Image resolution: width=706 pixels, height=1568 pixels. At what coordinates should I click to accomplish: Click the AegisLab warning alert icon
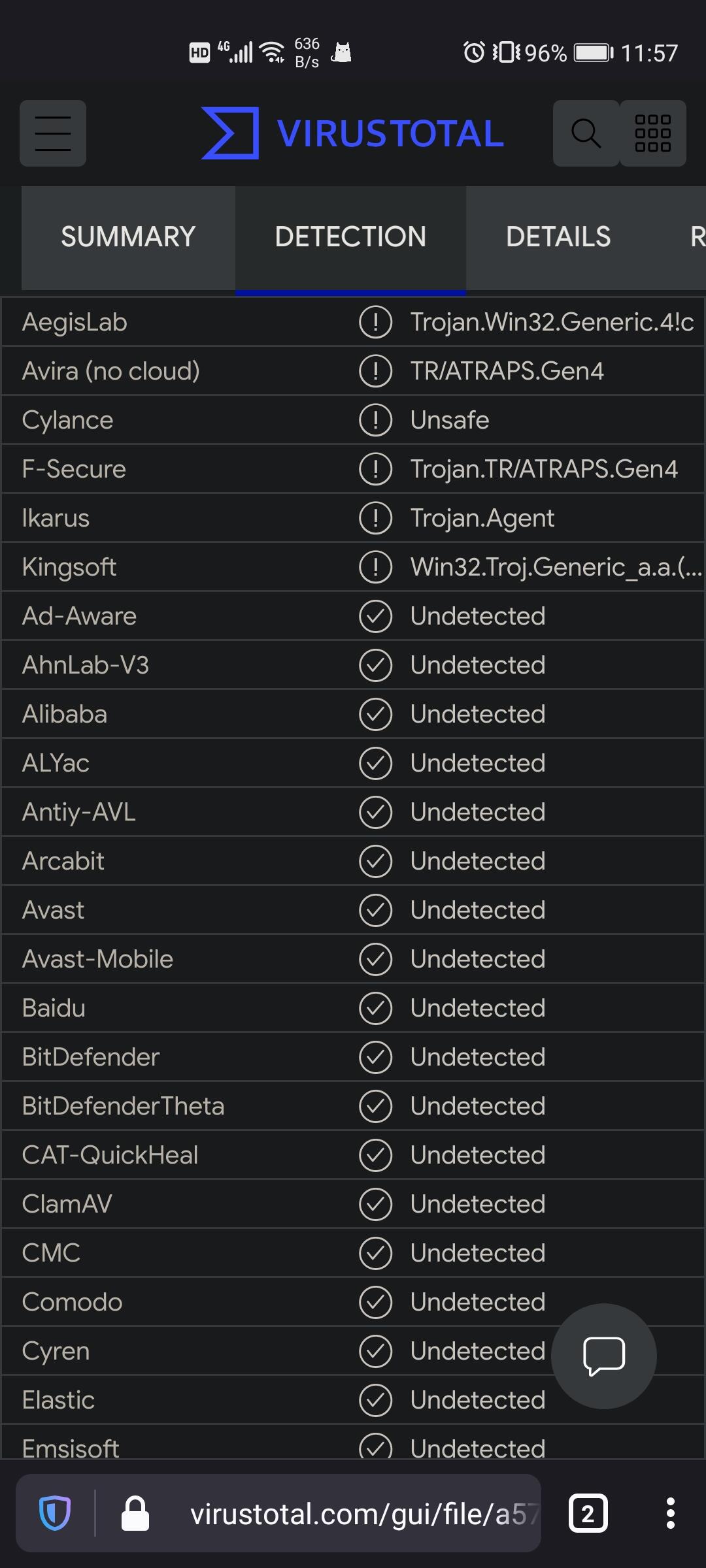click(376, 322)
